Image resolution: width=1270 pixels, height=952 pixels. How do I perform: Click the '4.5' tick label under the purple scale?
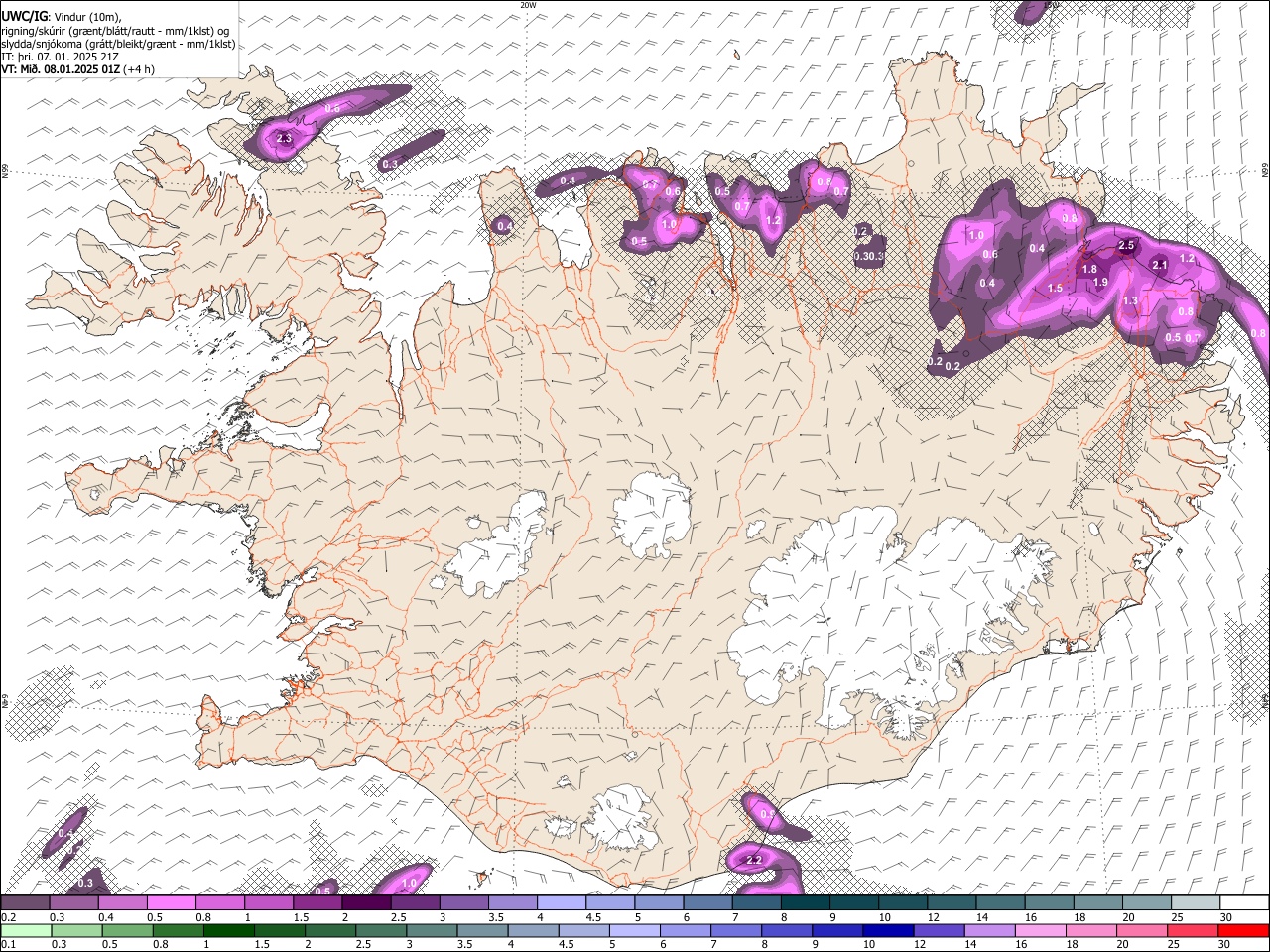pos(593,917)
